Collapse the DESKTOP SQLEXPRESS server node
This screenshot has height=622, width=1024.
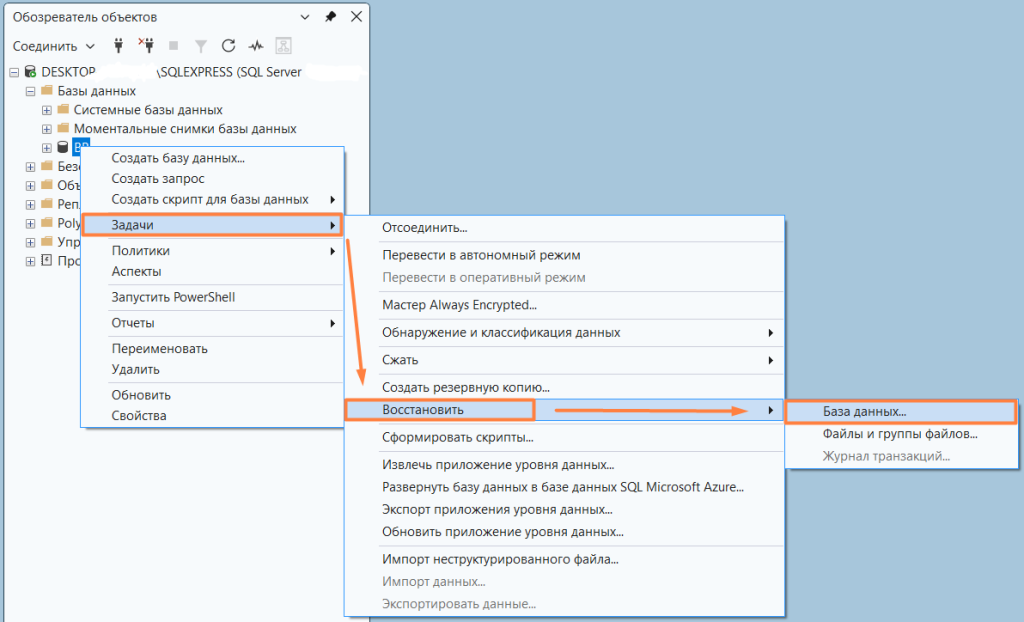tap(14, 73)
